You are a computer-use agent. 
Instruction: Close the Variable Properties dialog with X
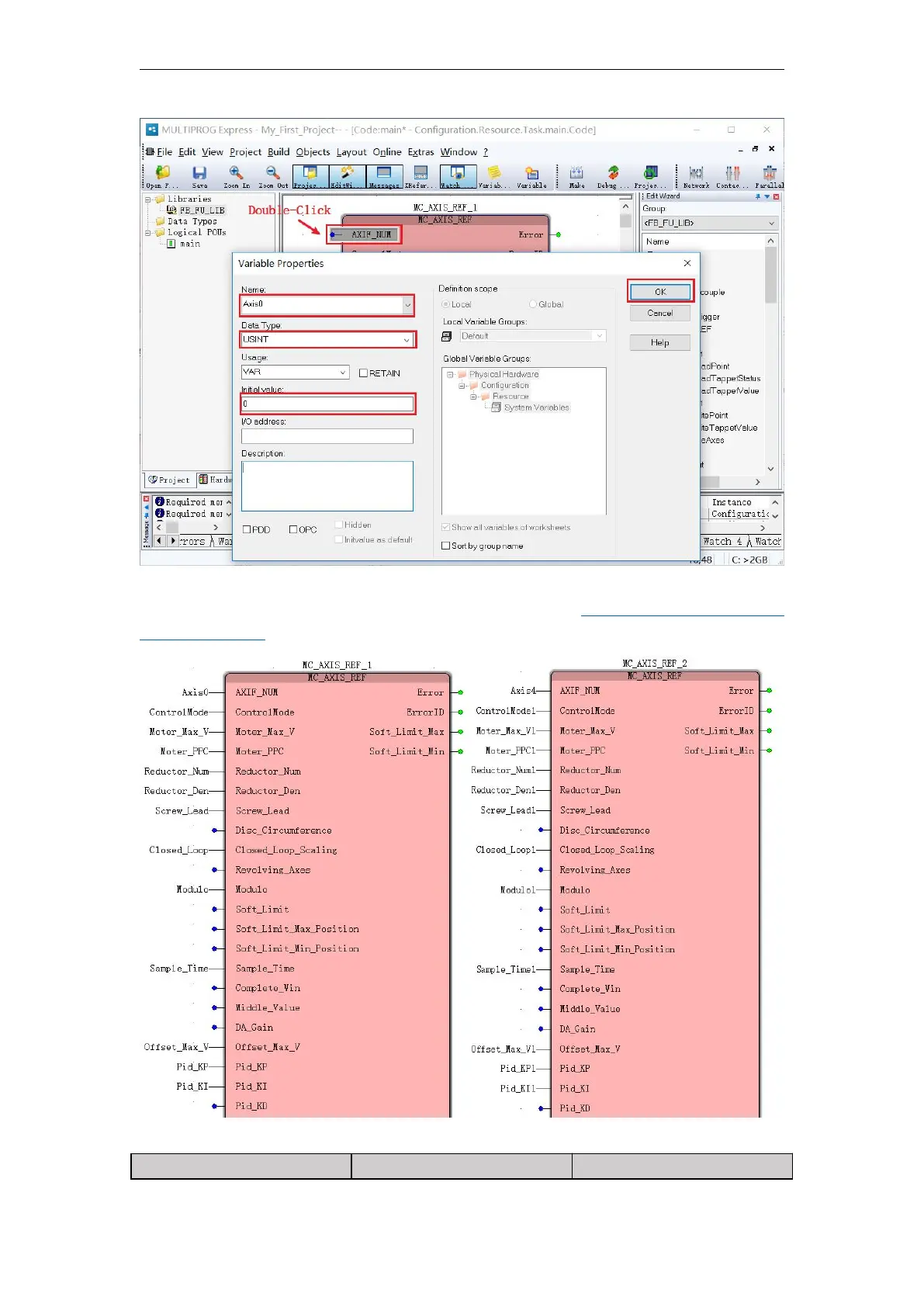point(687,264)
